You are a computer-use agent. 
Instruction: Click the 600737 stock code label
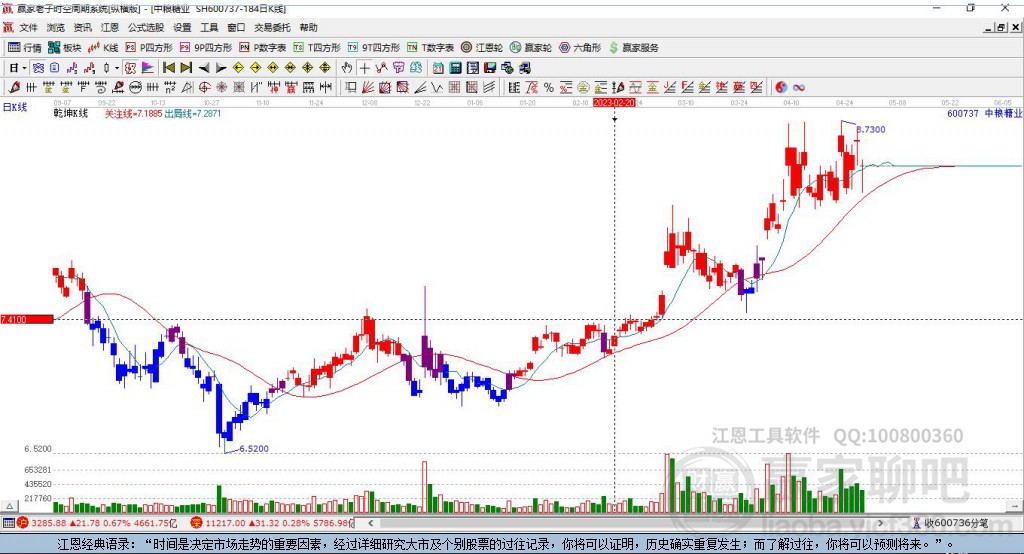963,113
